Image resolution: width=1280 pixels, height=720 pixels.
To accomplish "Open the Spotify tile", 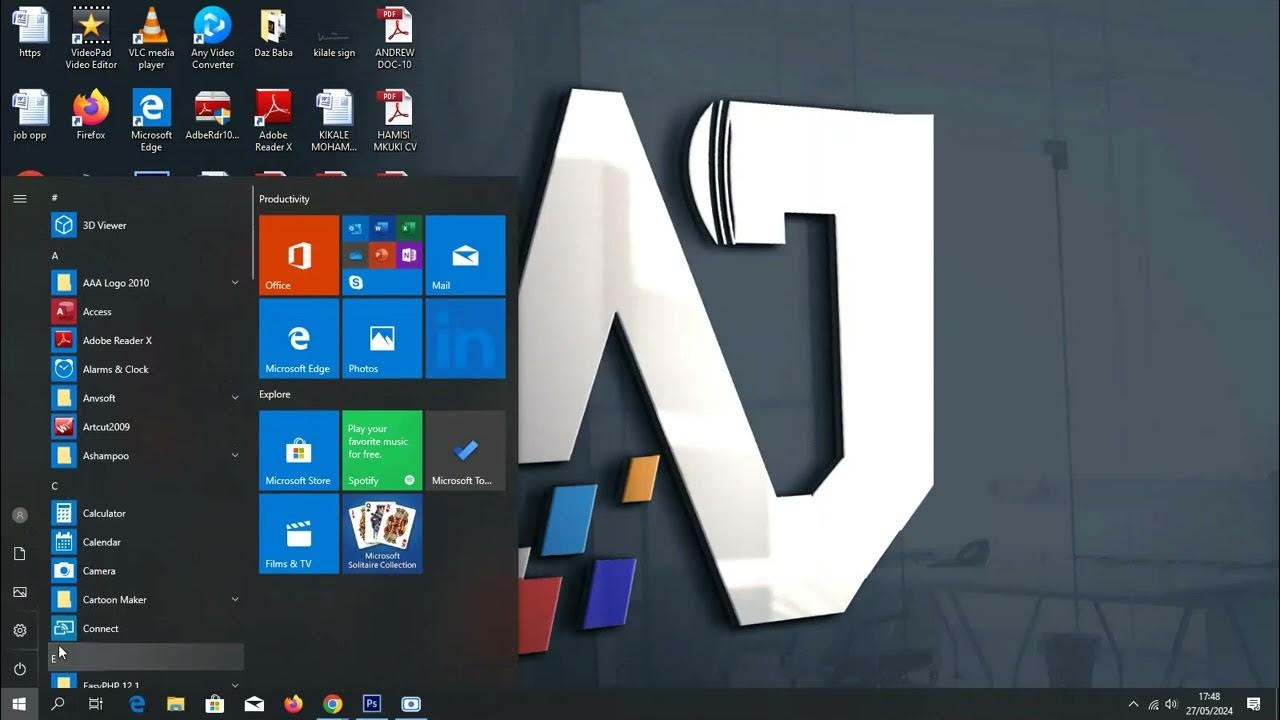I will click(382, 450).
